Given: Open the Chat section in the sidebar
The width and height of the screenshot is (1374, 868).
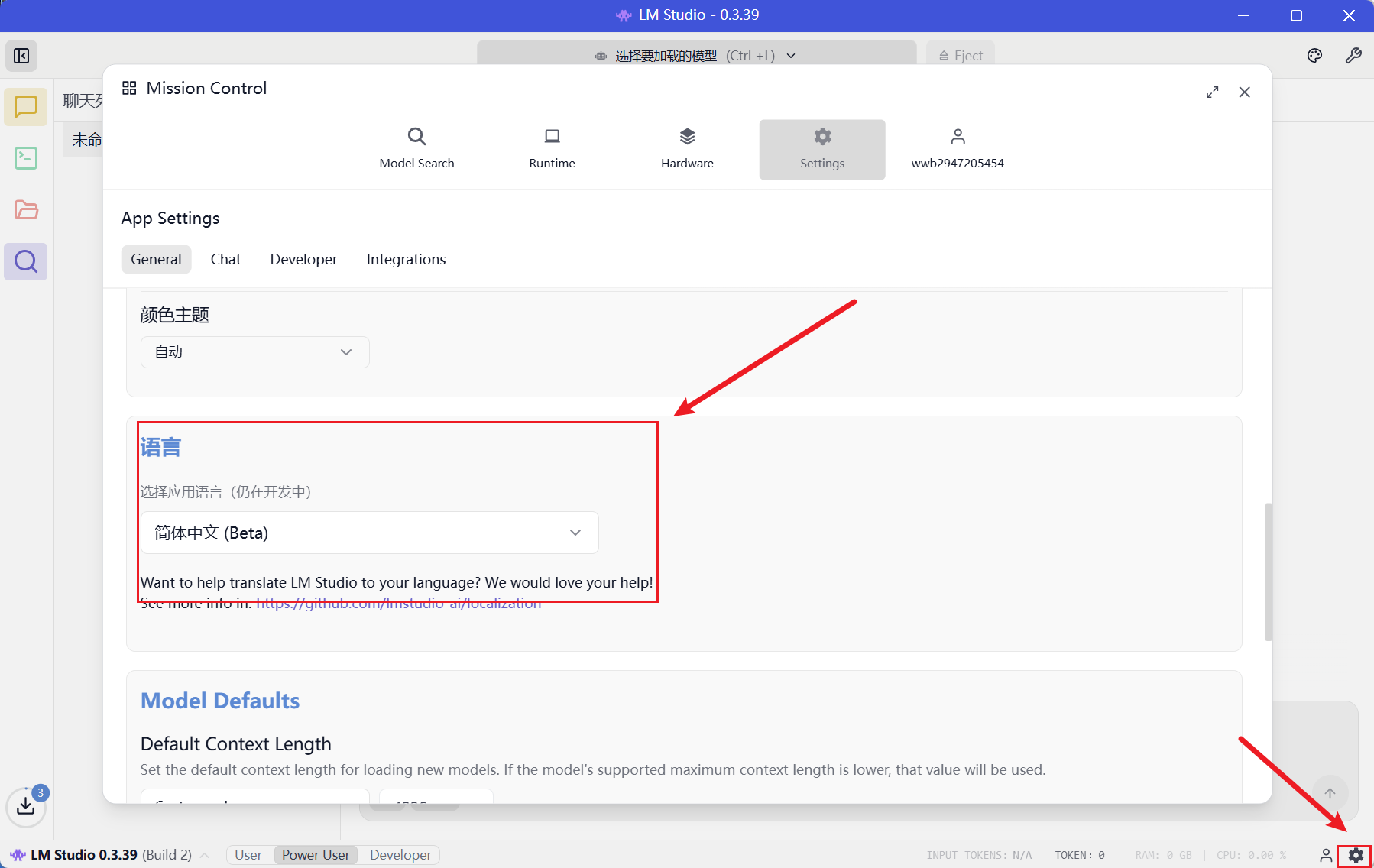Looking at the screenshot, I should 26,107.
